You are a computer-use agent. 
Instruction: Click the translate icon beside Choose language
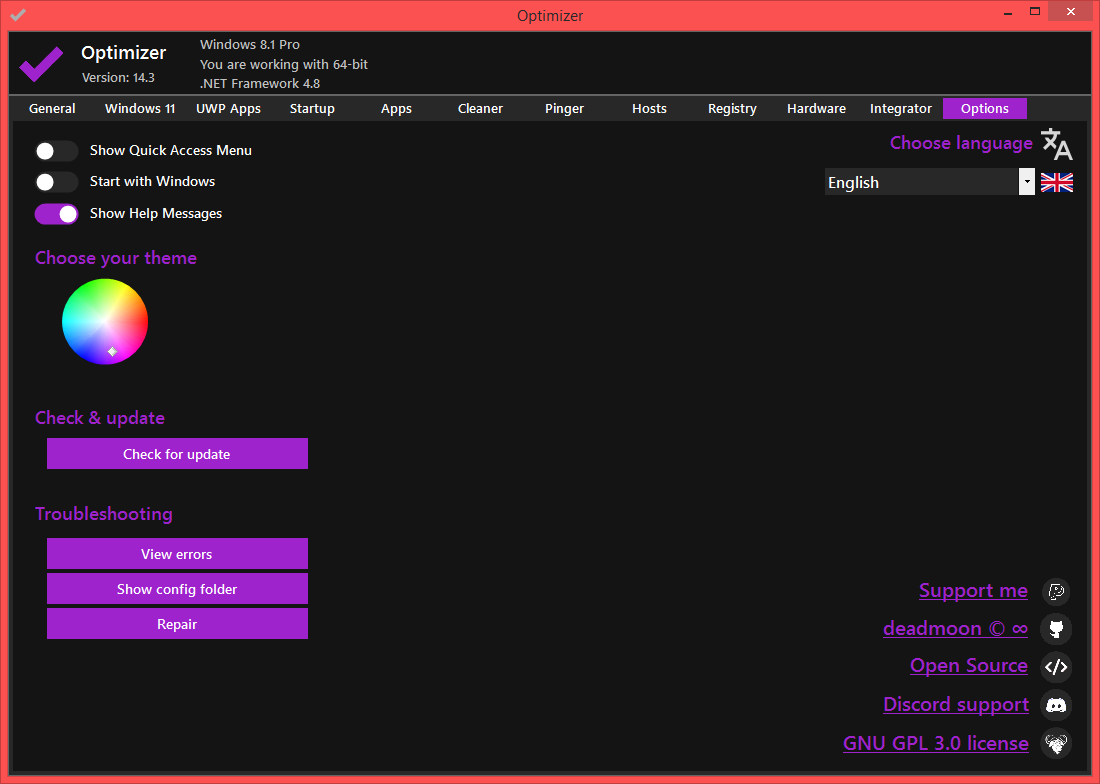1056,144
